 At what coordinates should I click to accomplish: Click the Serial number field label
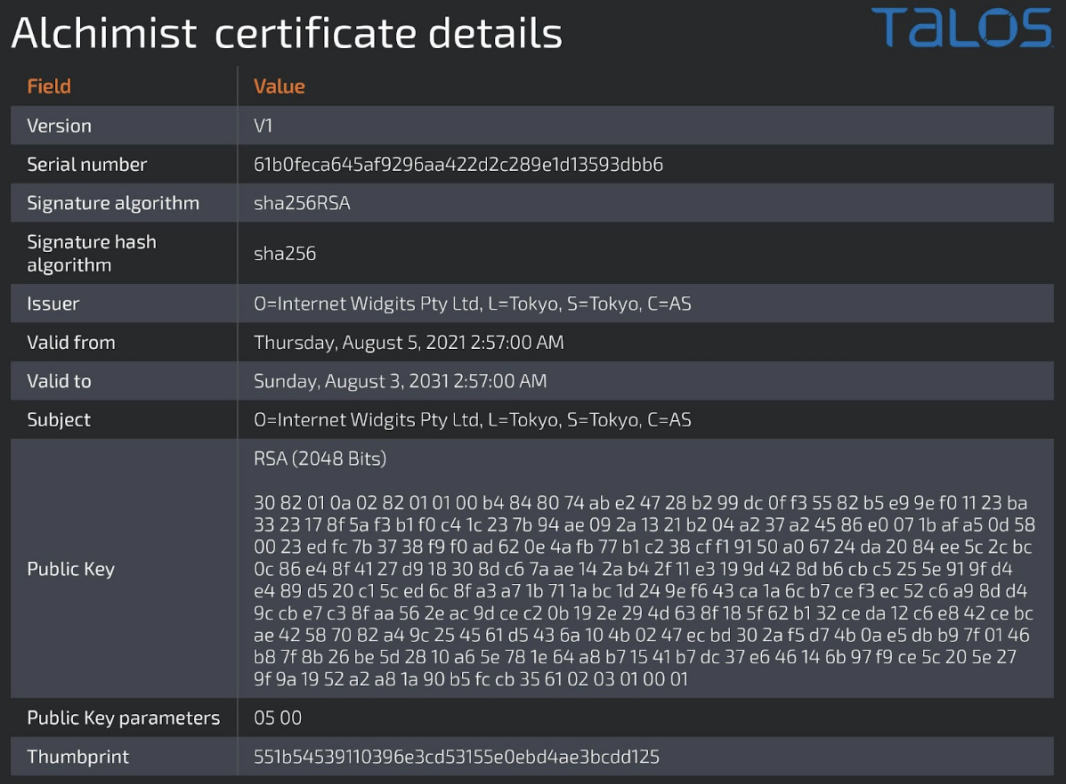point(87,164)
